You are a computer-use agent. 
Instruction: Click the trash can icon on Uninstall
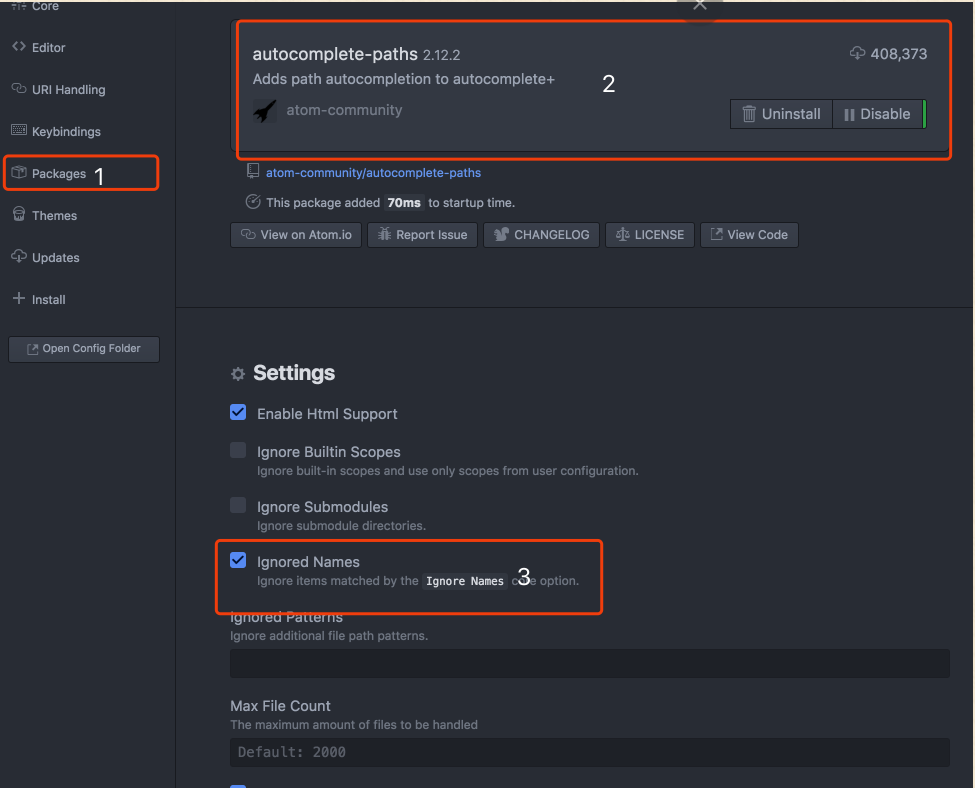pos(749,114)
